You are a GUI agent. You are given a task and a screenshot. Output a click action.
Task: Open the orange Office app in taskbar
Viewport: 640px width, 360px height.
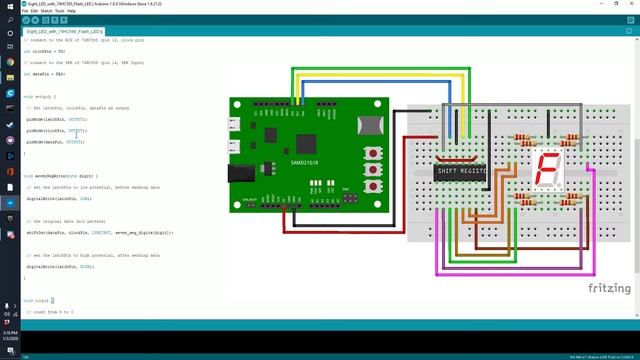pyautogui.click(x=10, y=171)
